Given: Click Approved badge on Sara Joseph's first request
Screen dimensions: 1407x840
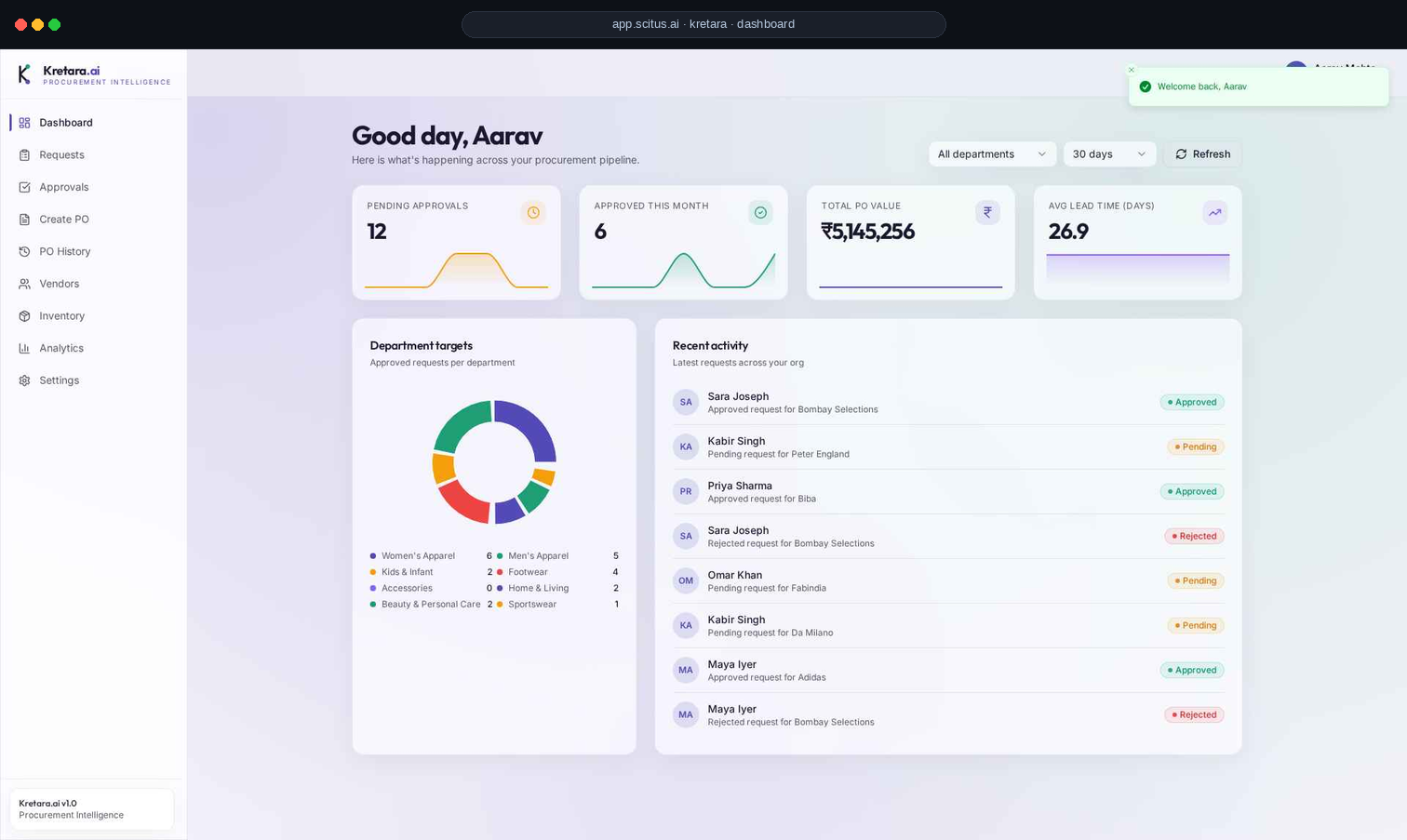Looking at the screenshot, I should (x=1192, y=402).
